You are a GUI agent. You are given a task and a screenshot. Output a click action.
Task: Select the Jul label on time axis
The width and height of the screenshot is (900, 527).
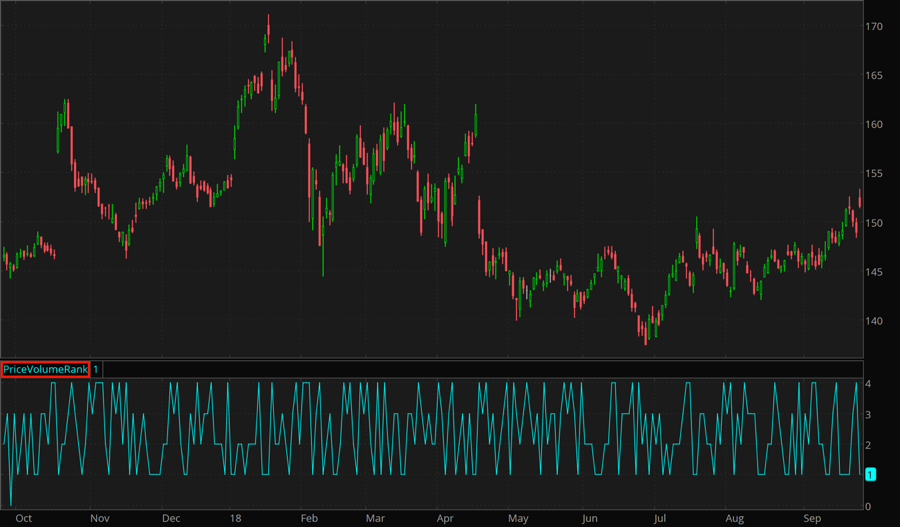660,518
